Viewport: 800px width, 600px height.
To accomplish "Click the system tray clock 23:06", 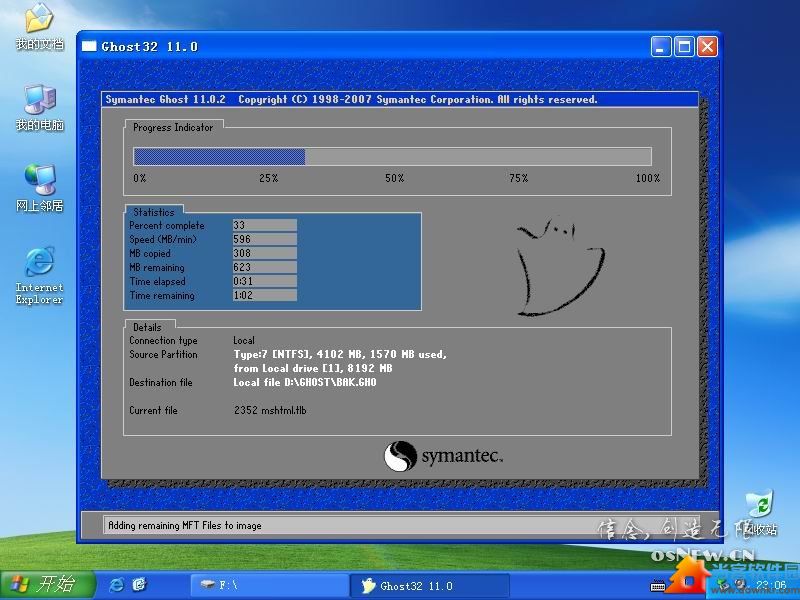I will (771, 585).
